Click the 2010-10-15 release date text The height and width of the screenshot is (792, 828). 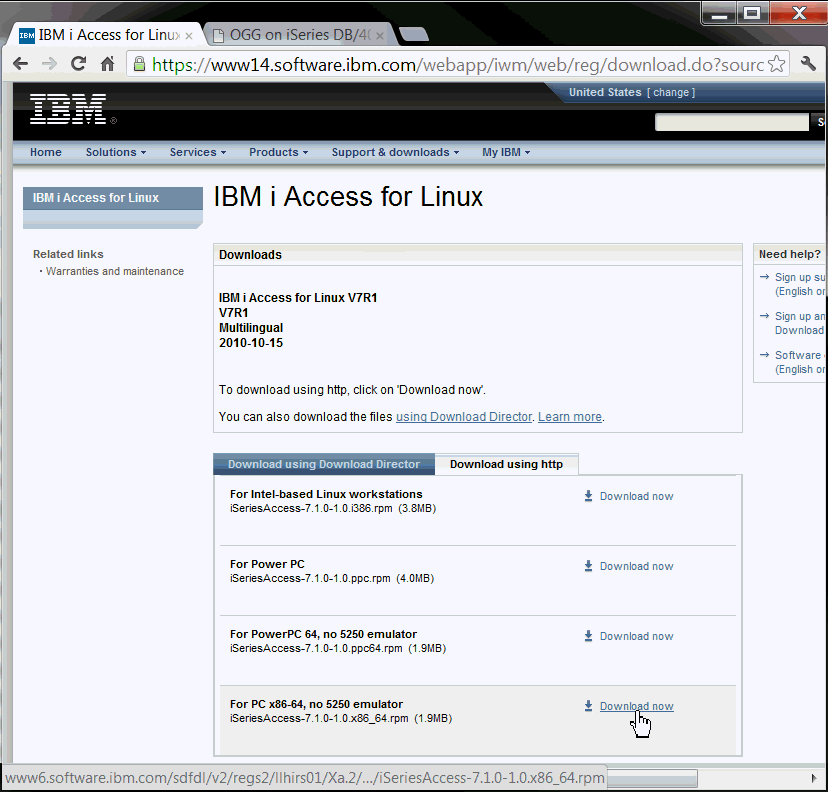(251, 343)
